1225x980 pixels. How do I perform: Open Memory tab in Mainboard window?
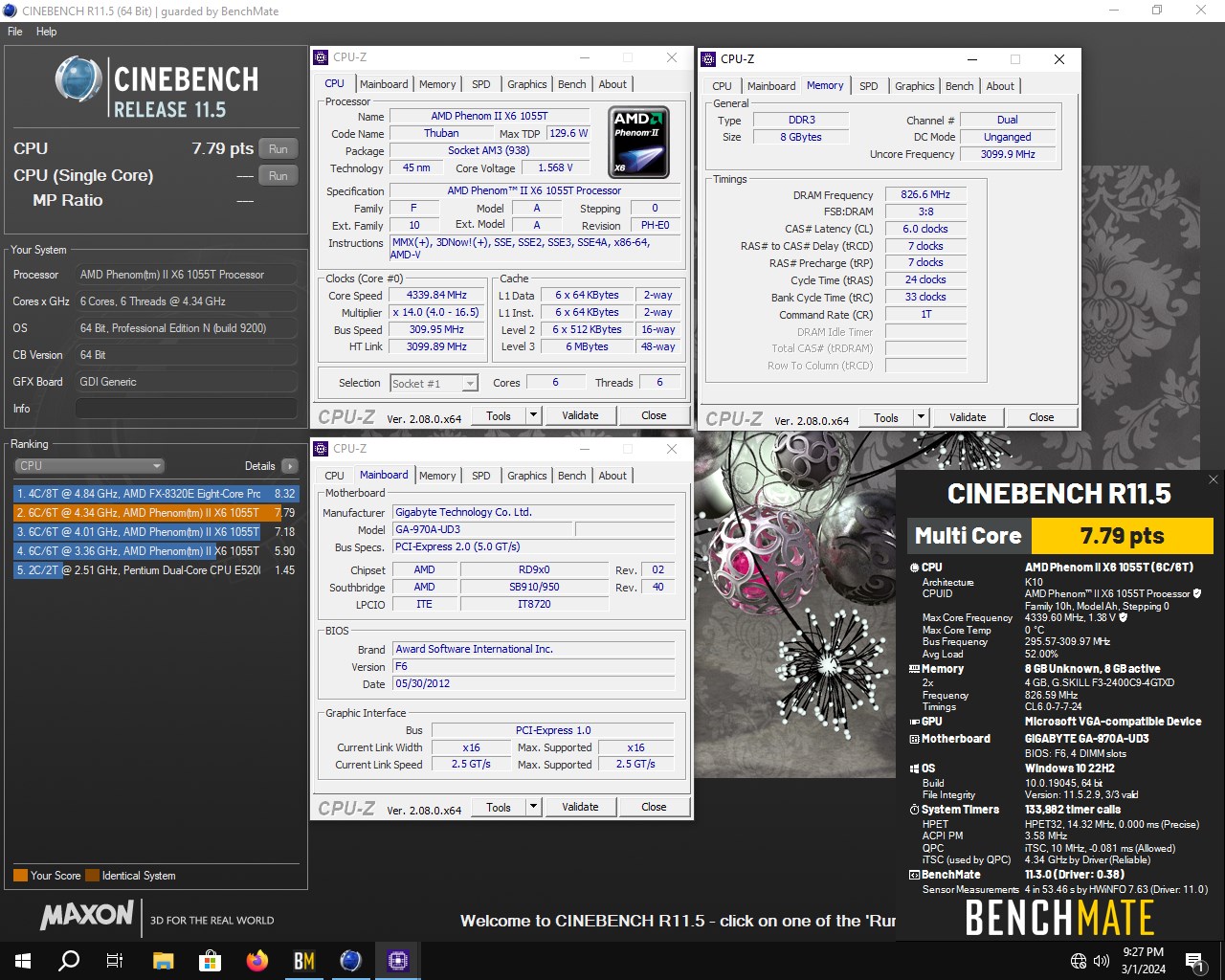(437, 476)
